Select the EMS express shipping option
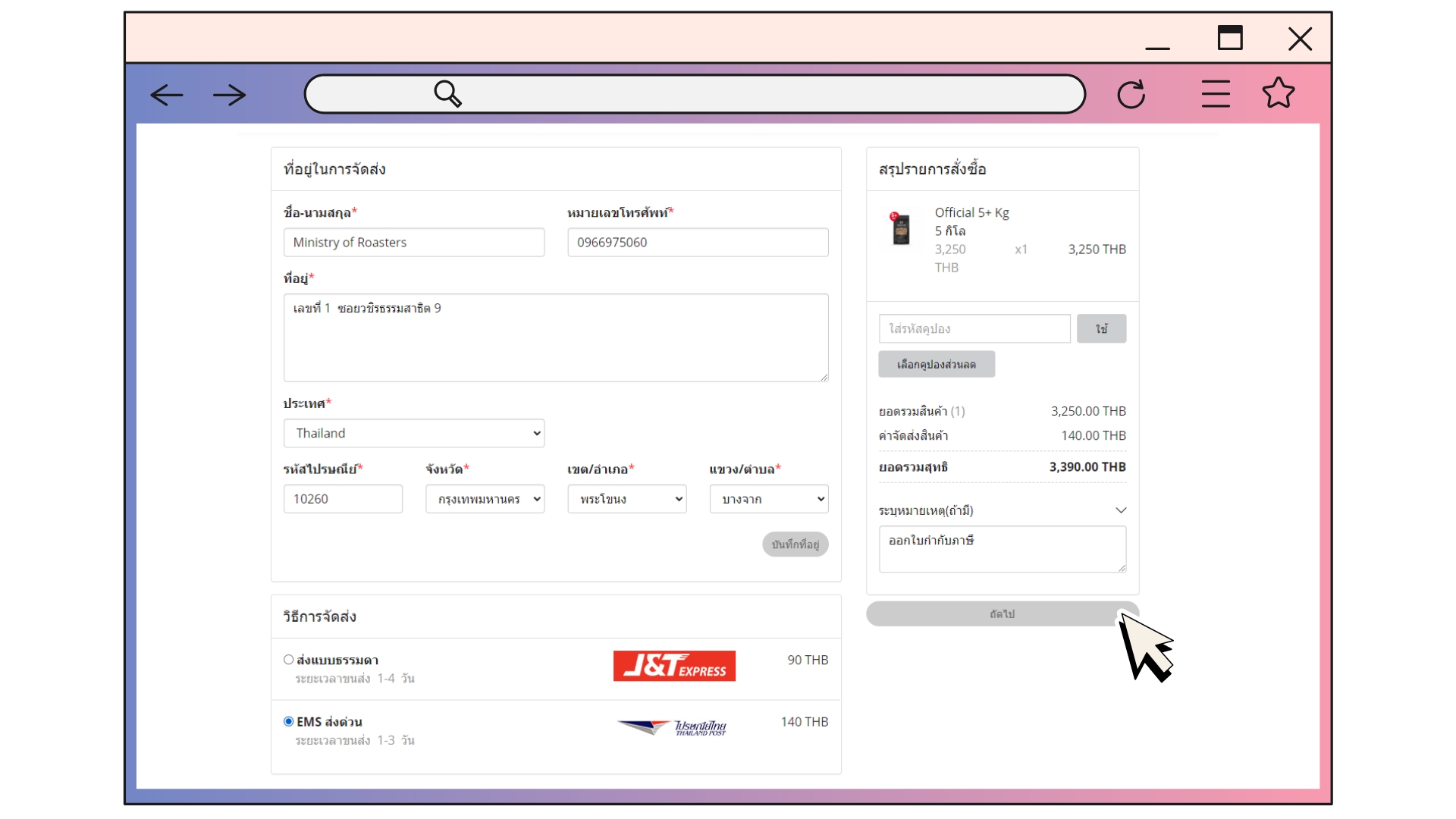 point(288,721)
